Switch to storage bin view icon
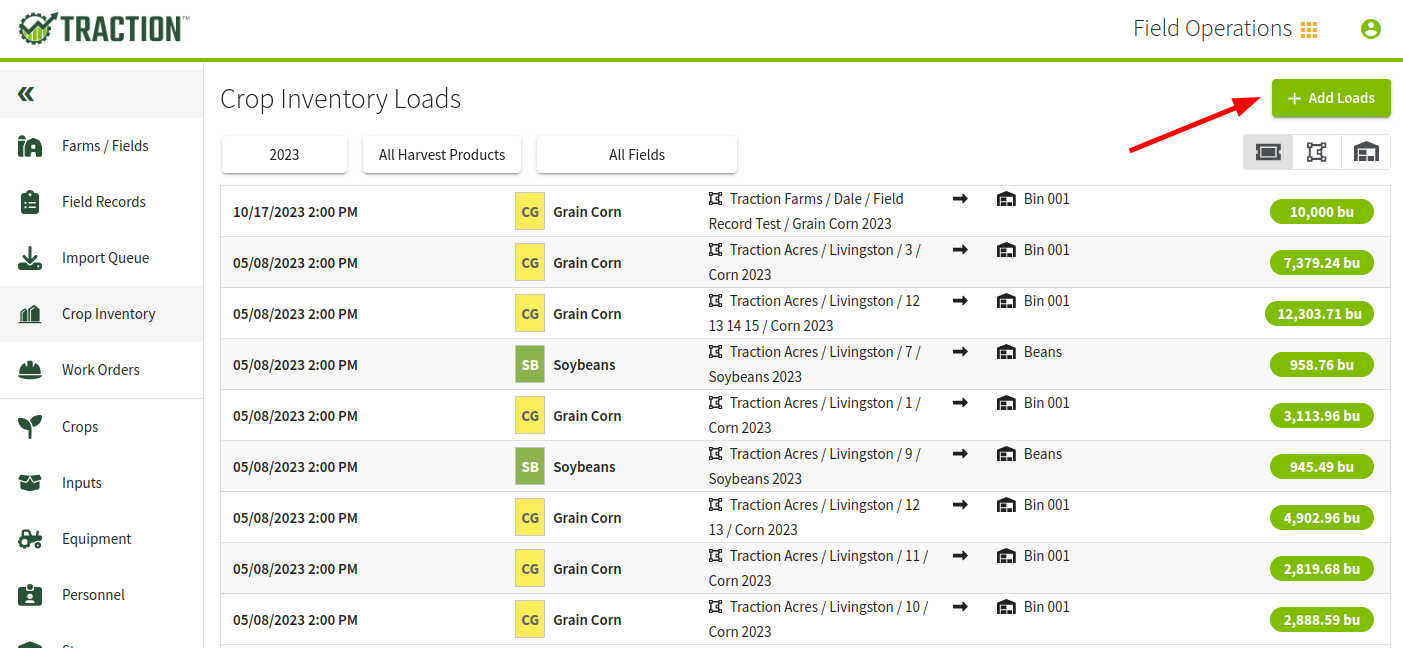Image resolution: width=1403 pixels, height=648 pixels. (1366, 152)
